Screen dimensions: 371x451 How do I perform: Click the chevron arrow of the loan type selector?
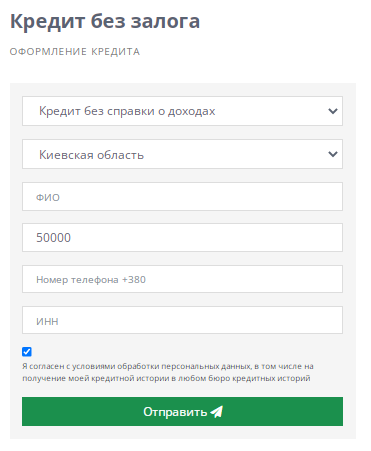click(x=333, y=111)
